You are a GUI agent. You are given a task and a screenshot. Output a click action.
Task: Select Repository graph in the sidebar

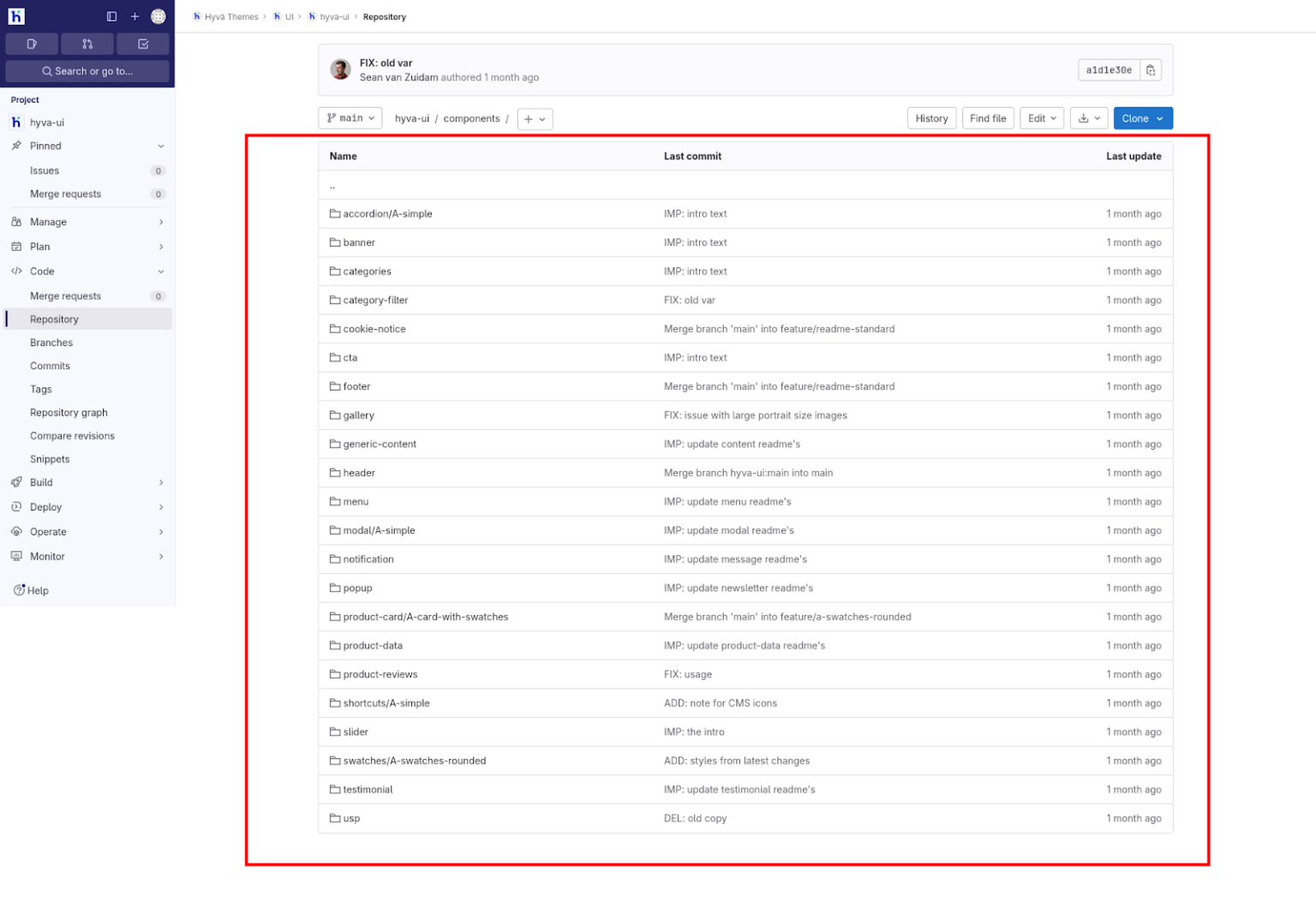[69, 412]
